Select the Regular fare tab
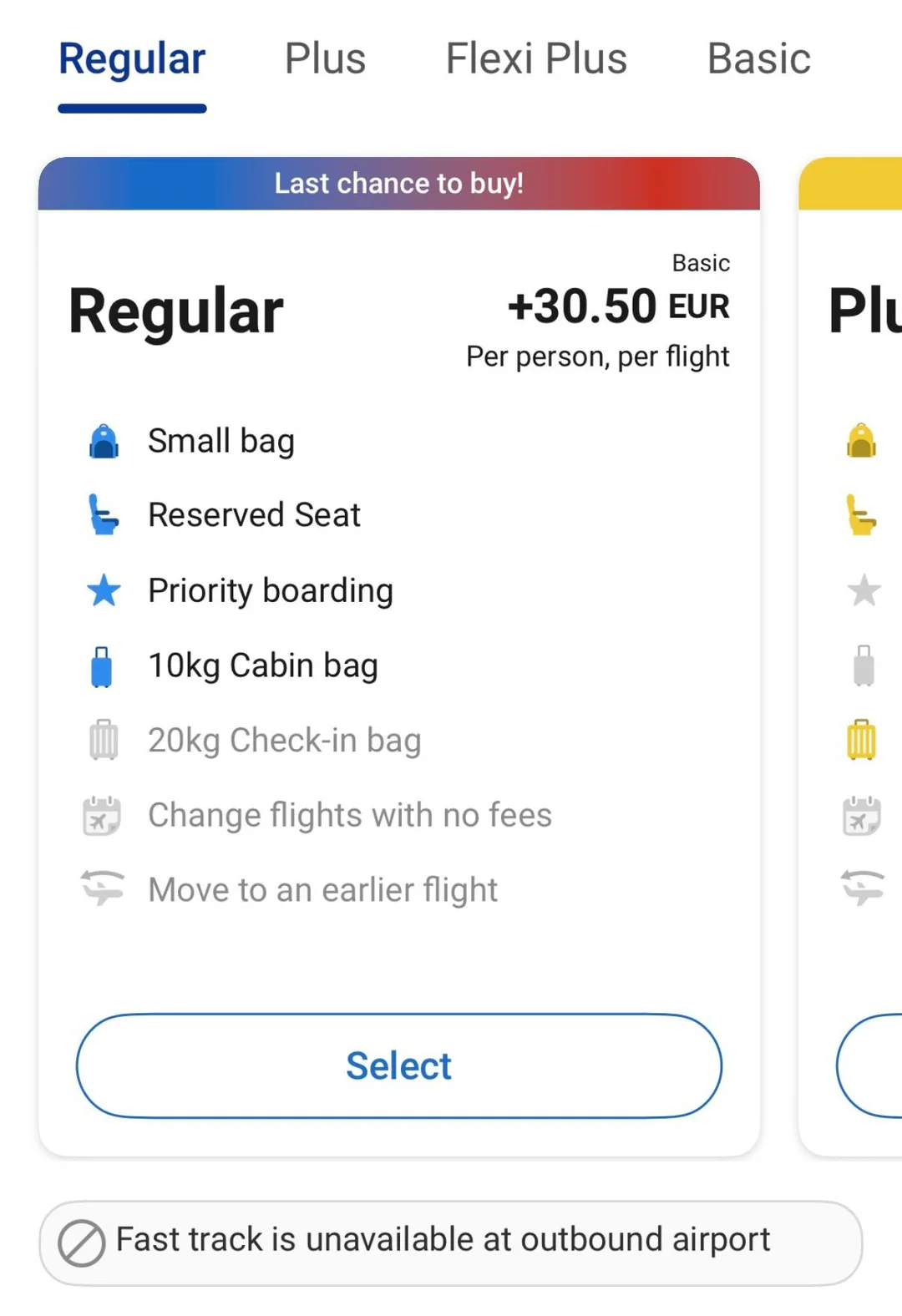 pyautogui.click(x=132, y=58)
